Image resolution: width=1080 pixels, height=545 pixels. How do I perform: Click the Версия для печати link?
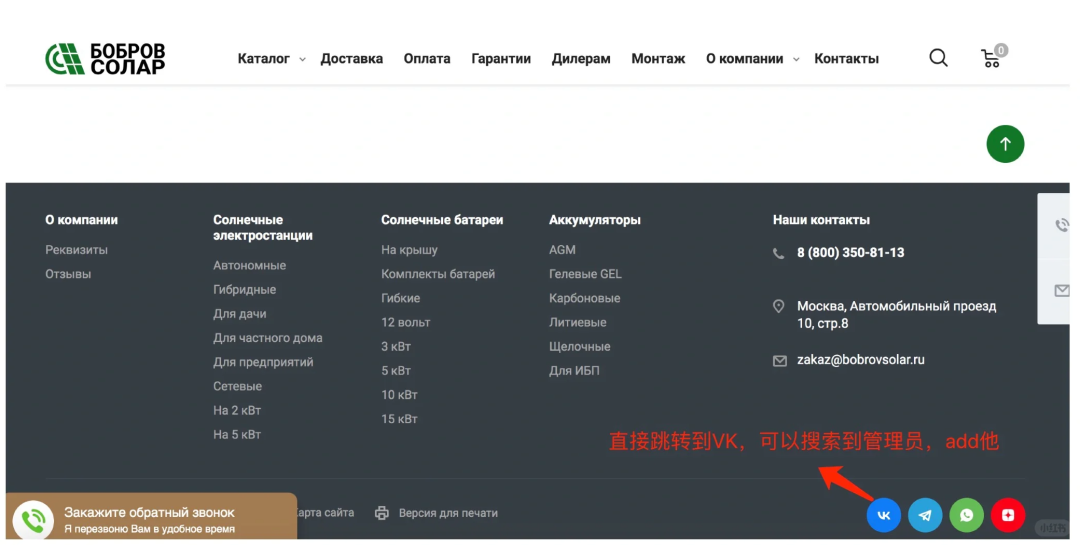pyautogui.click(x=447, y=513)
